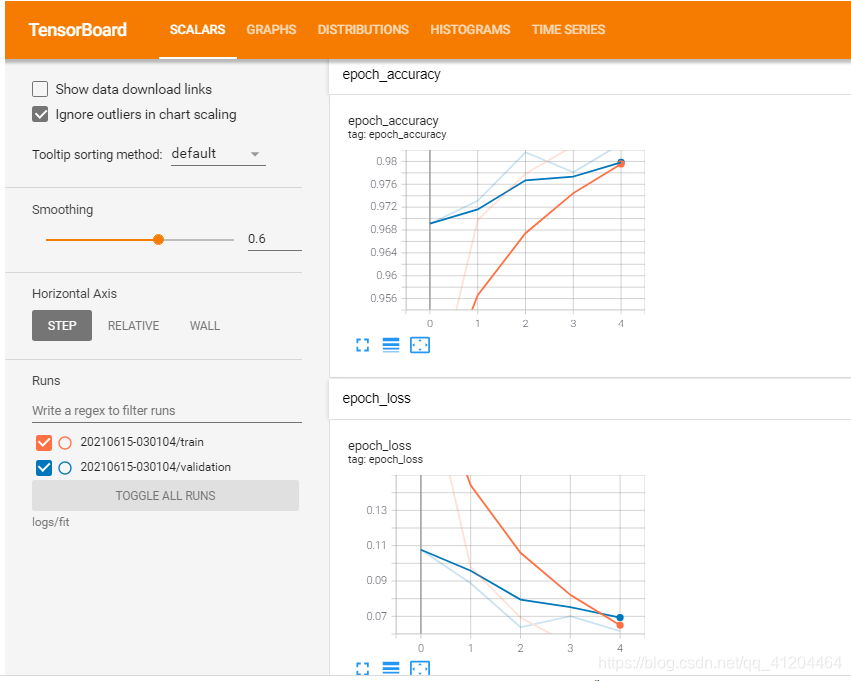Click the train run's color indicator circle

[65, 442]
